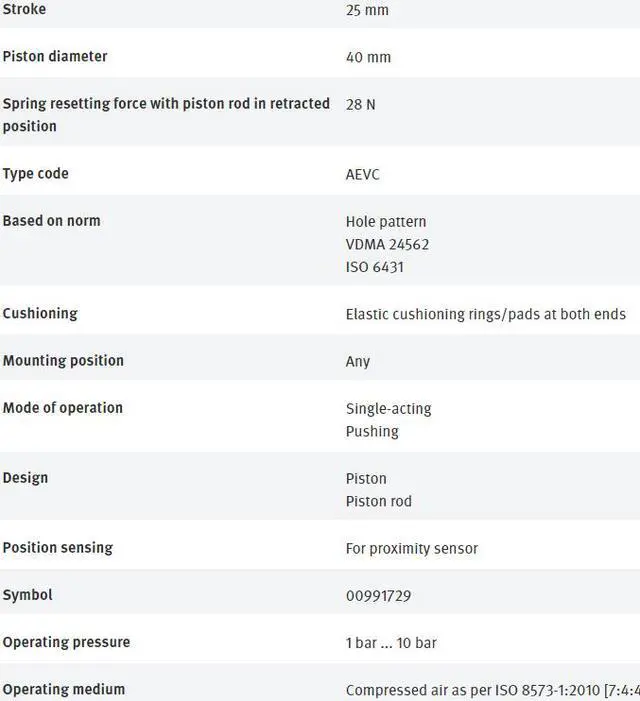Click the "1 bar ... 10 bar" pressure value
The image size is (640, 701).
point(391,642)
